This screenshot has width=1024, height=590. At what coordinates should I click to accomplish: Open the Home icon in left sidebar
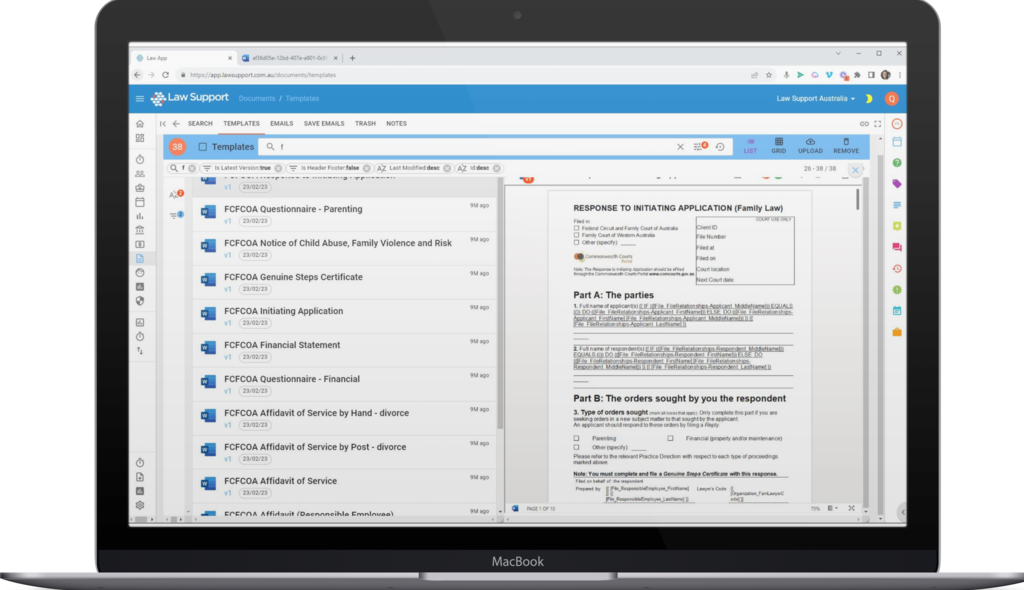point(140,123)
